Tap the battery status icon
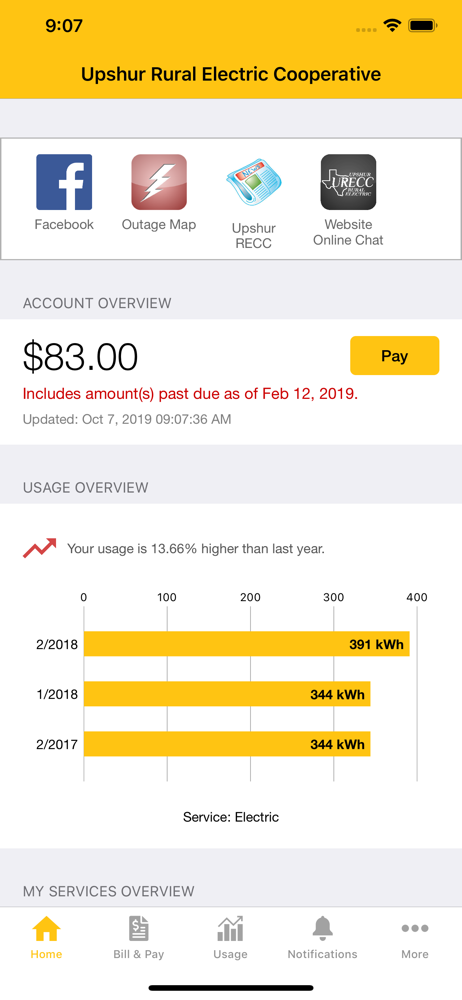 [422, 26]
